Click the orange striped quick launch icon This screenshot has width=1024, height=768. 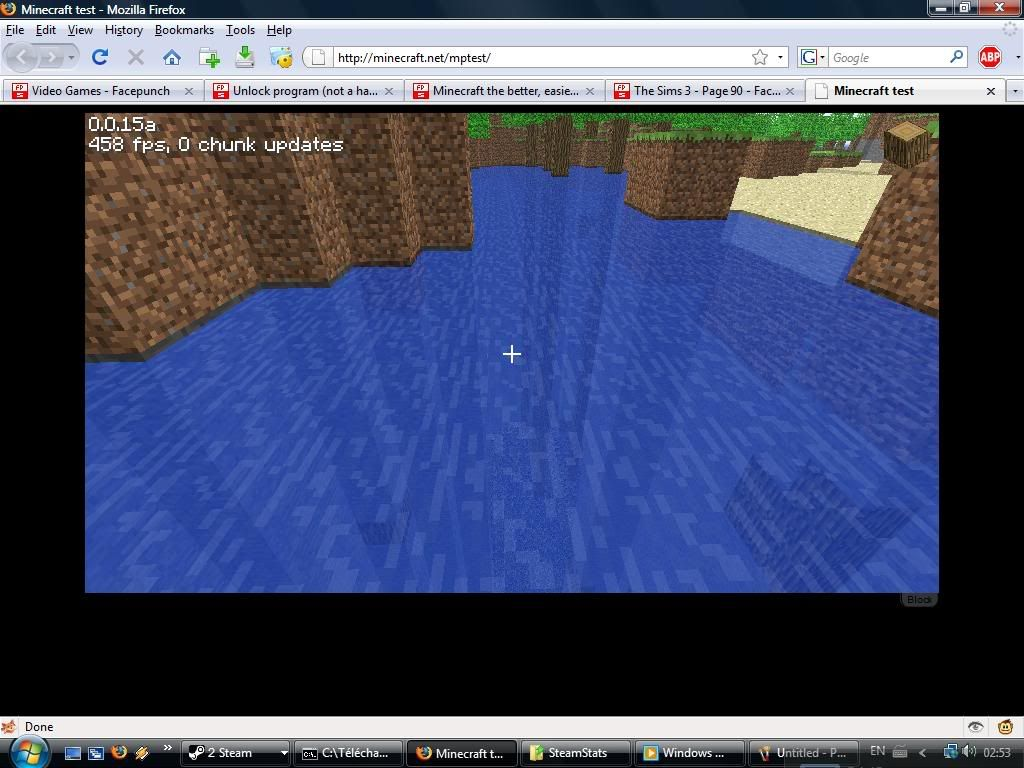click(x=142, y=753)
